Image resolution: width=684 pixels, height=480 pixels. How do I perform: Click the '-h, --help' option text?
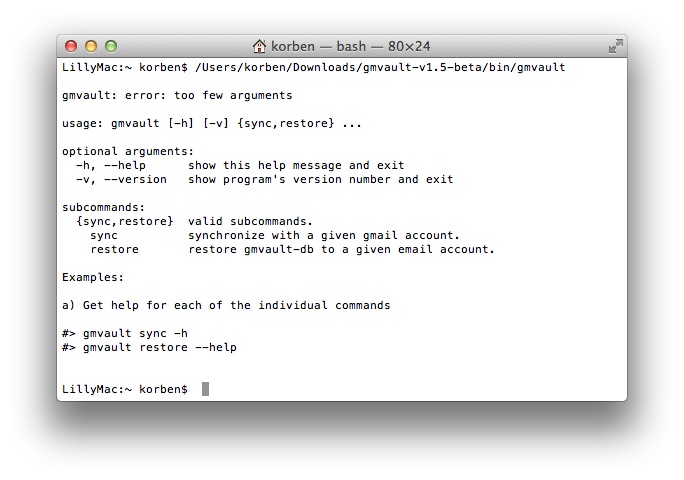111,165
